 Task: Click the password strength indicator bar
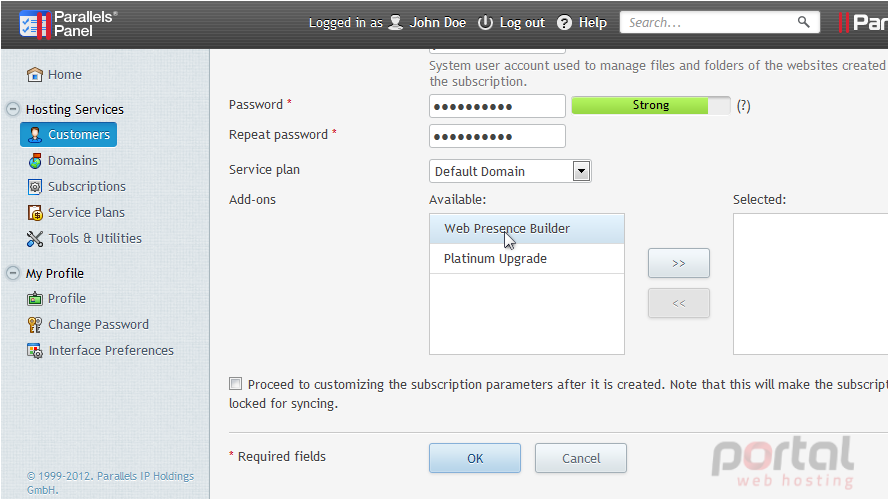[x=651, y=105]
